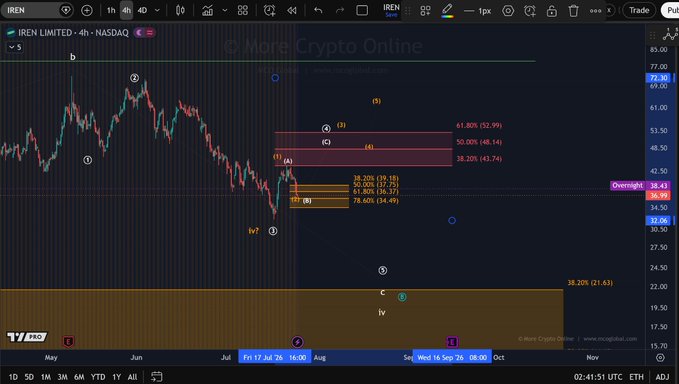Viewport: 679px width, 384px height.
Task: Set range to 5D
Action: (29, 377)
